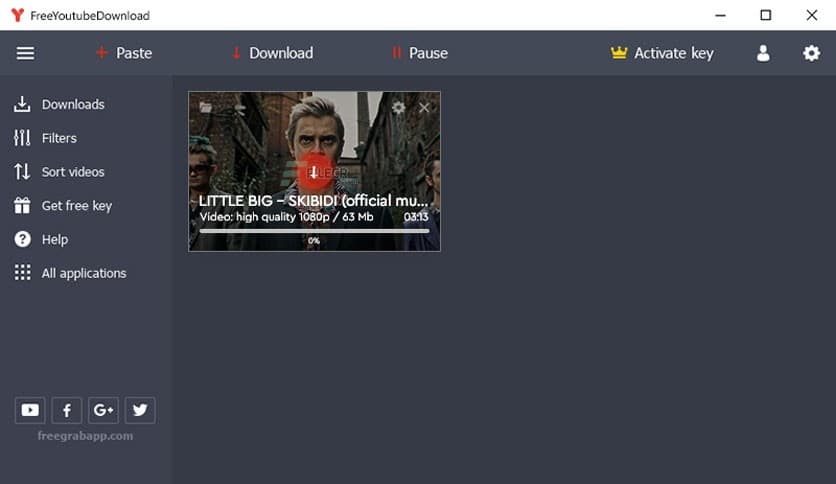This screenshot has width=836, height=484.
Task: Click the FreeYoutubeDownload logo in the title bar
Action: coord(18,15)
